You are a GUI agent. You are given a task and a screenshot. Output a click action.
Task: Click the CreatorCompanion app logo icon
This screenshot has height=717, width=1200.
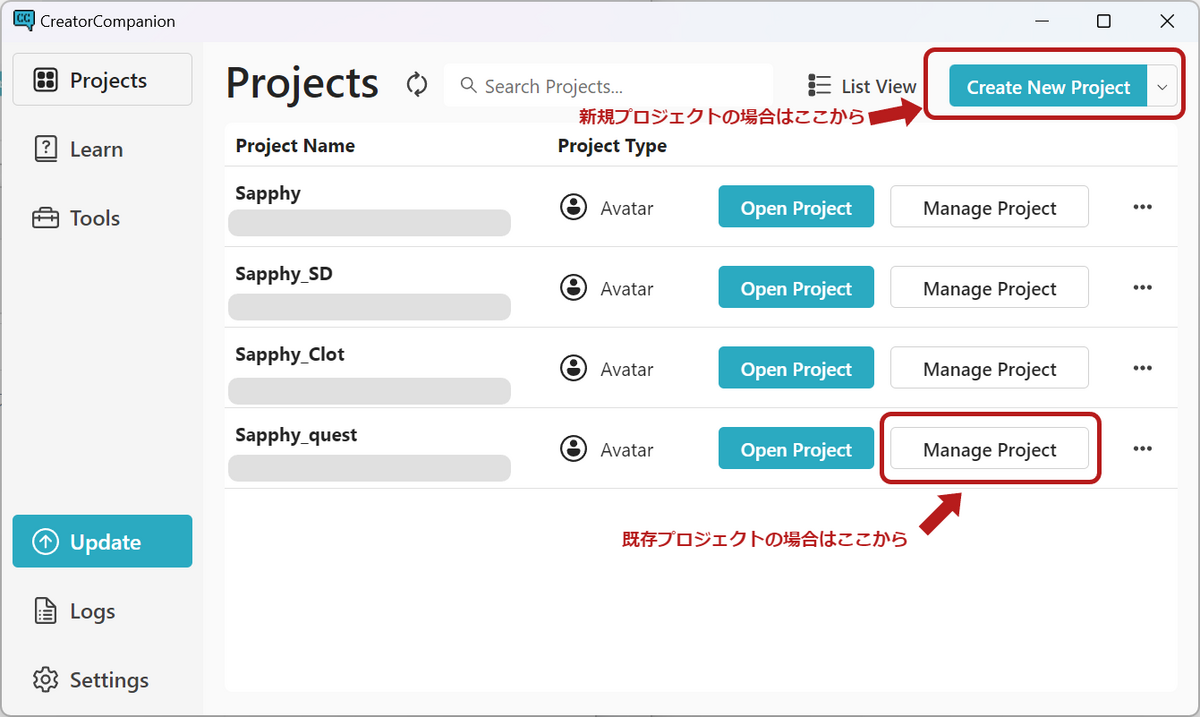(x=24, y=20)
